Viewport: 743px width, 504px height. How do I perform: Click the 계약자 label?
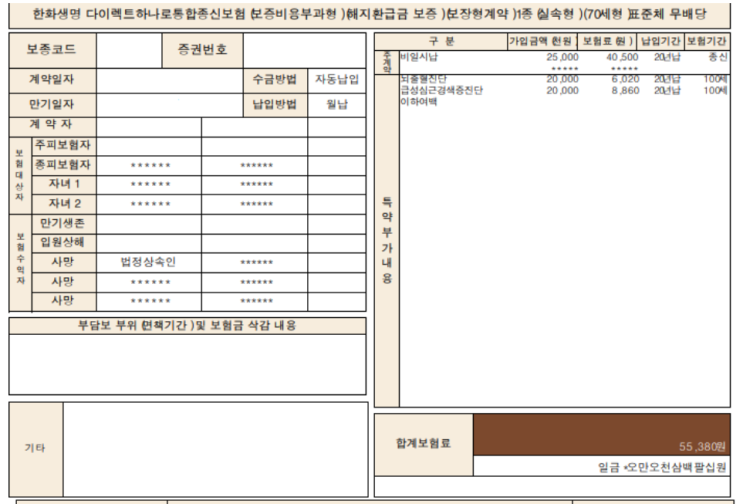click(51, 125)
